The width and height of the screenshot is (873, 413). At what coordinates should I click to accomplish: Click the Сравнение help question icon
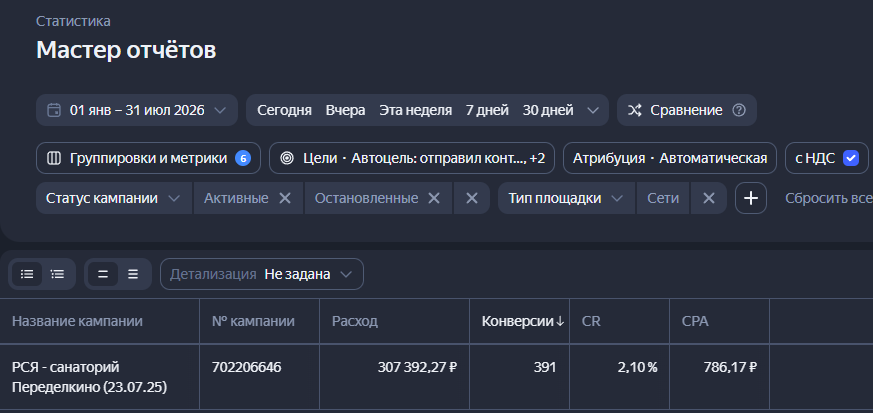point(738,110)
